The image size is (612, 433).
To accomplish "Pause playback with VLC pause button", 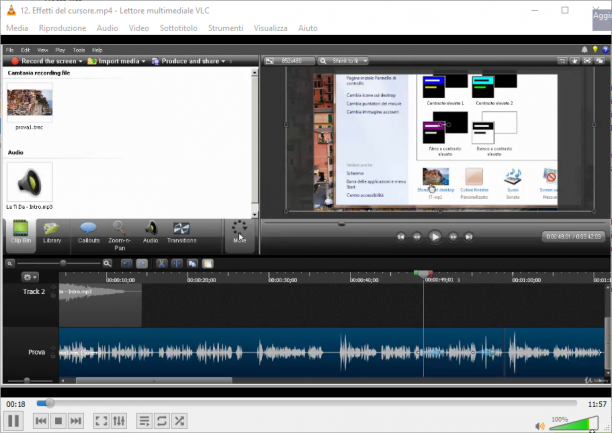I will [14, 421].
